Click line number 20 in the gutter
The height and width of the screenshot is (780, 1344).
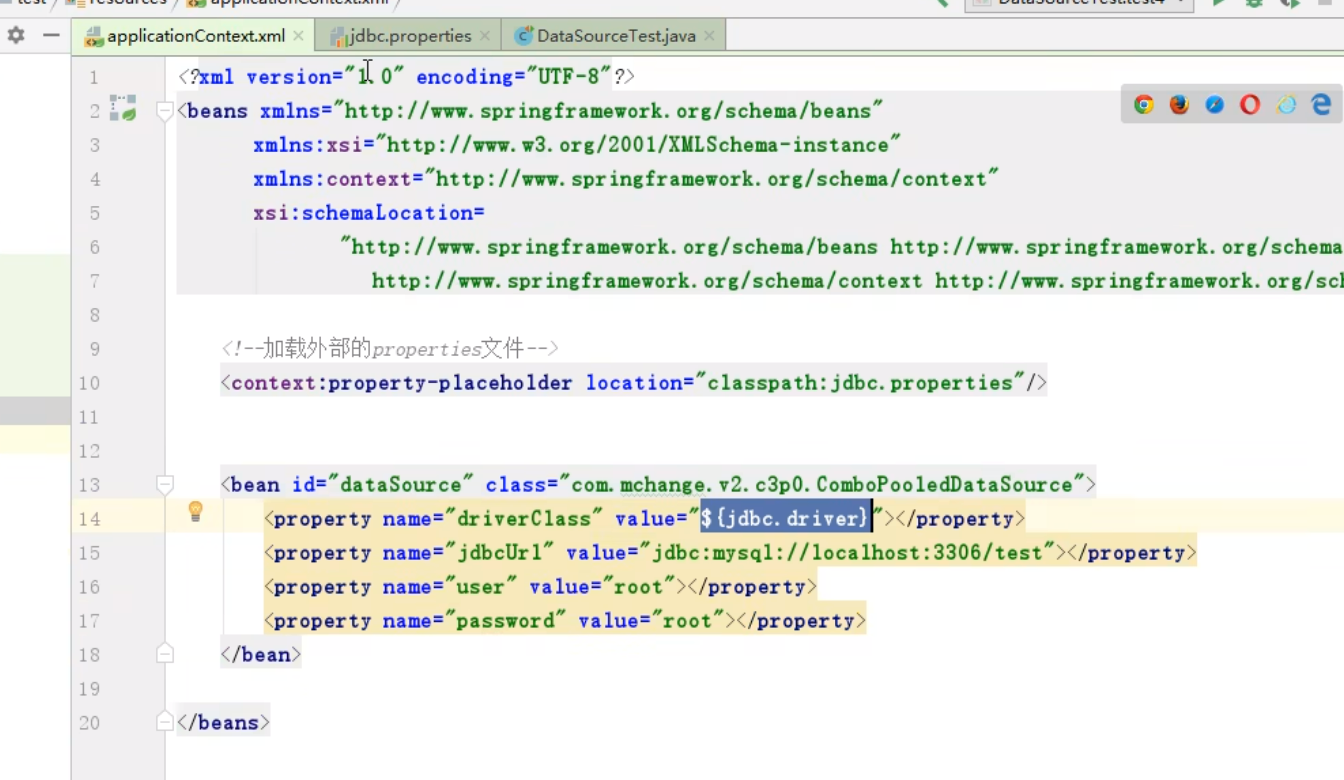pos(89,722)
